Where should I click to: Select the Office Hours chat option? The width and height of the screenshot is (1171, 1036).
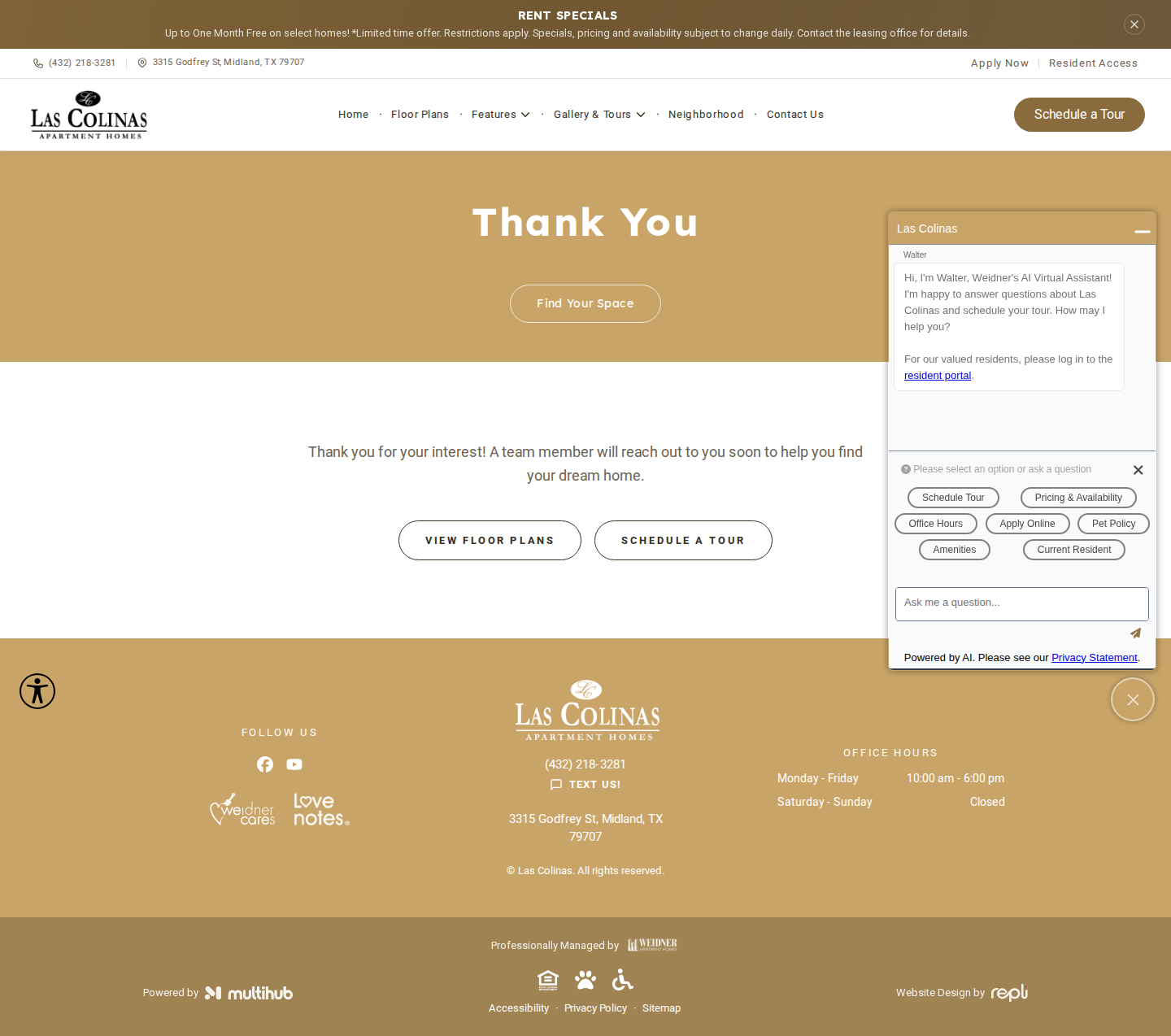tap(936, 524)
